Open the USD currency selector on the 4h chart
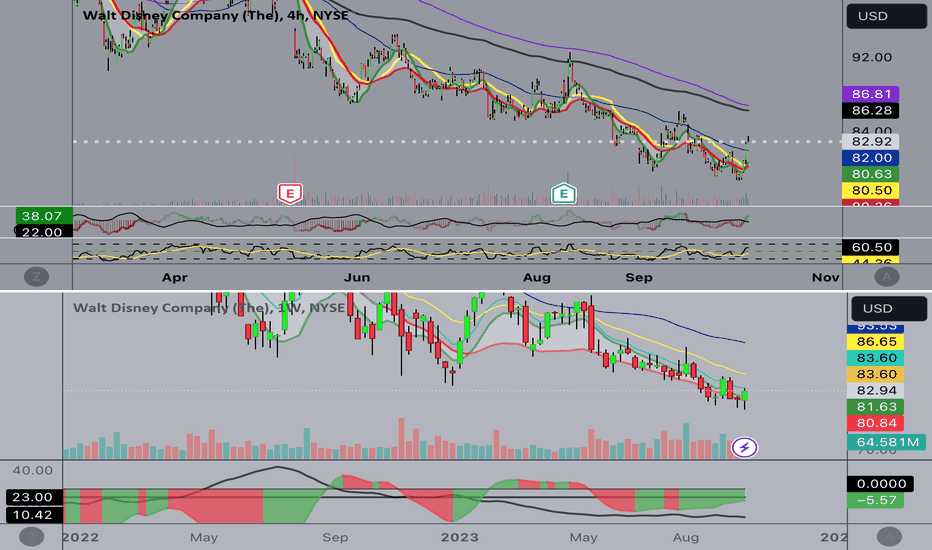Viewport: 932px width, 550px height. pyautogui.click(x=886, y=16)
